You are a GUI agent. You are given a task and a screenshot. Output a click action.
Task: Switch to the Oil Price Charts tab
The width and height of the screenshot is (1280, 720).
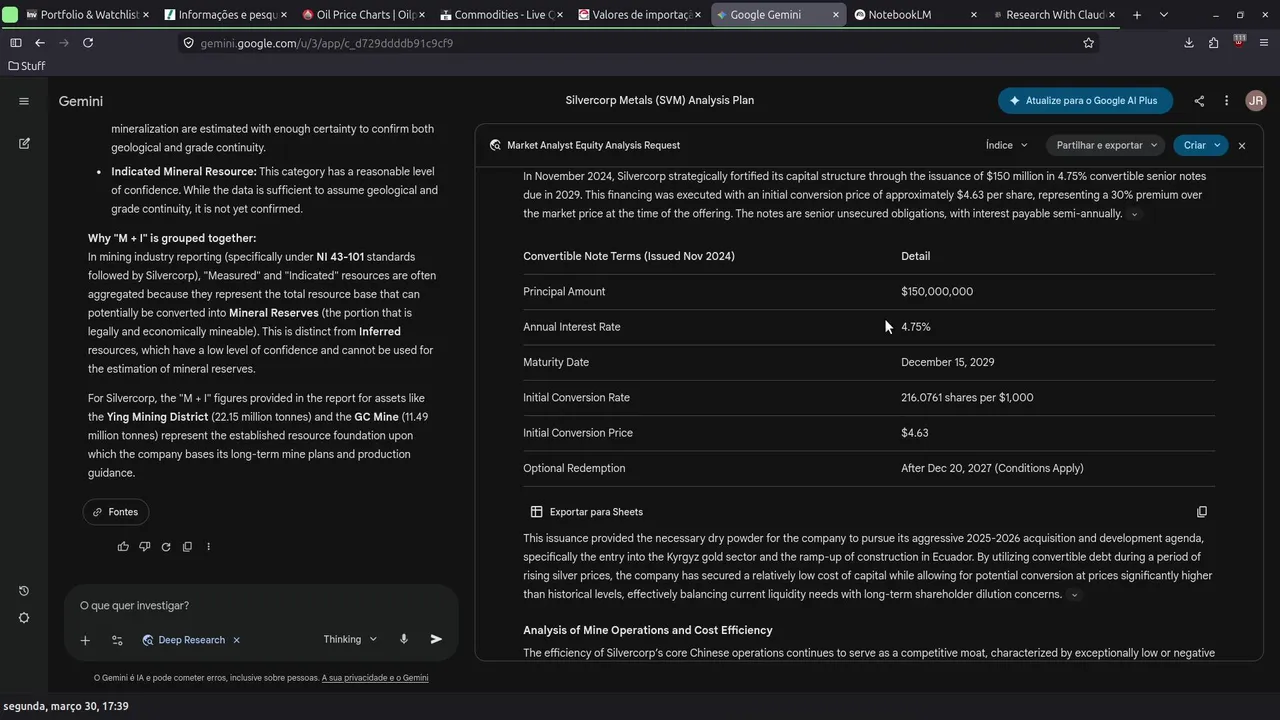tap(367, 15)
